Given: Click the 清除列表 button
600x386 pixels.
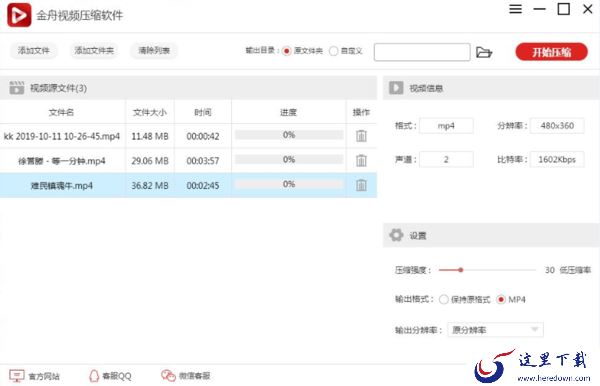Looking at the screenshot, I should click(154, 50).
